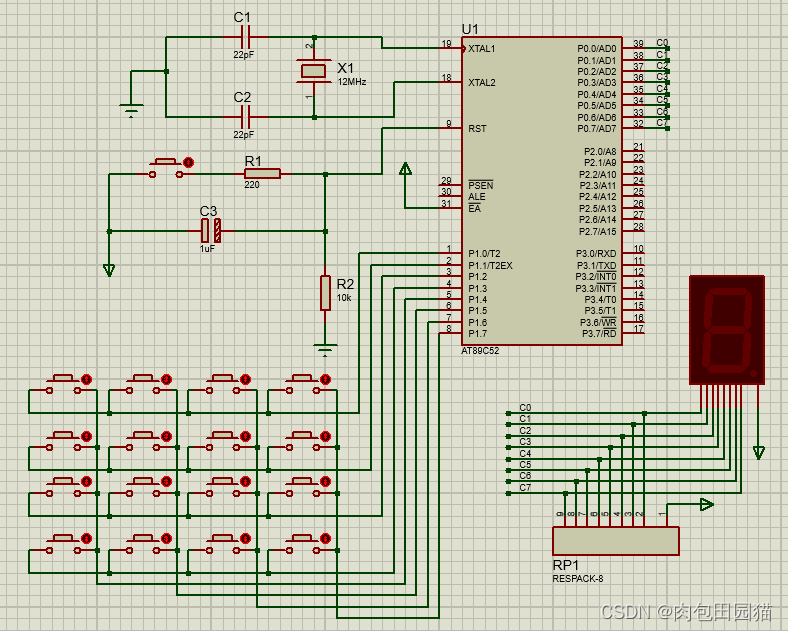The image size is (788, 631).
Task: Click net label C7 on the display bus
Action: pos(525,487)
